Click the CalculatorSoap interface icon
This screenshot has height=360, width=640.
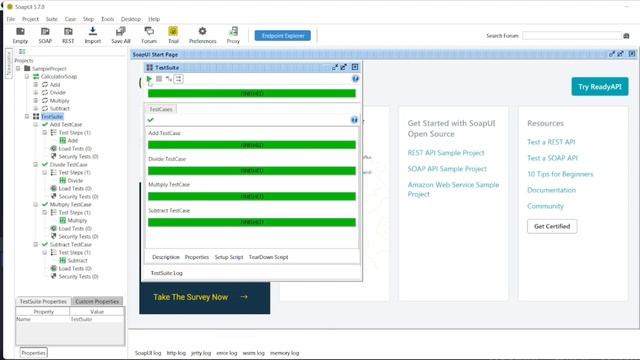tap(36, 76)
